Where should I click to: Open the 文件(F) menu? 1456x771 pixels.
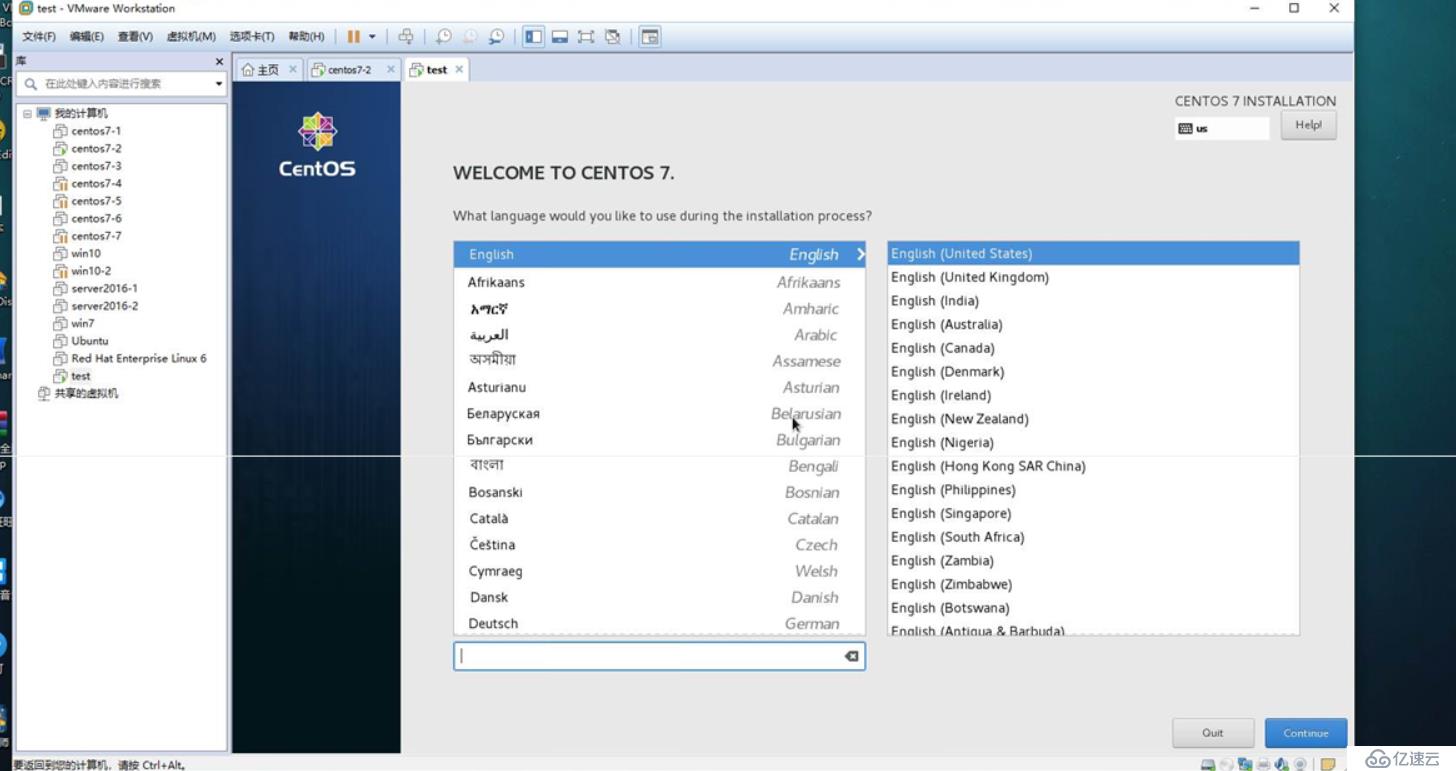[39, 37]
